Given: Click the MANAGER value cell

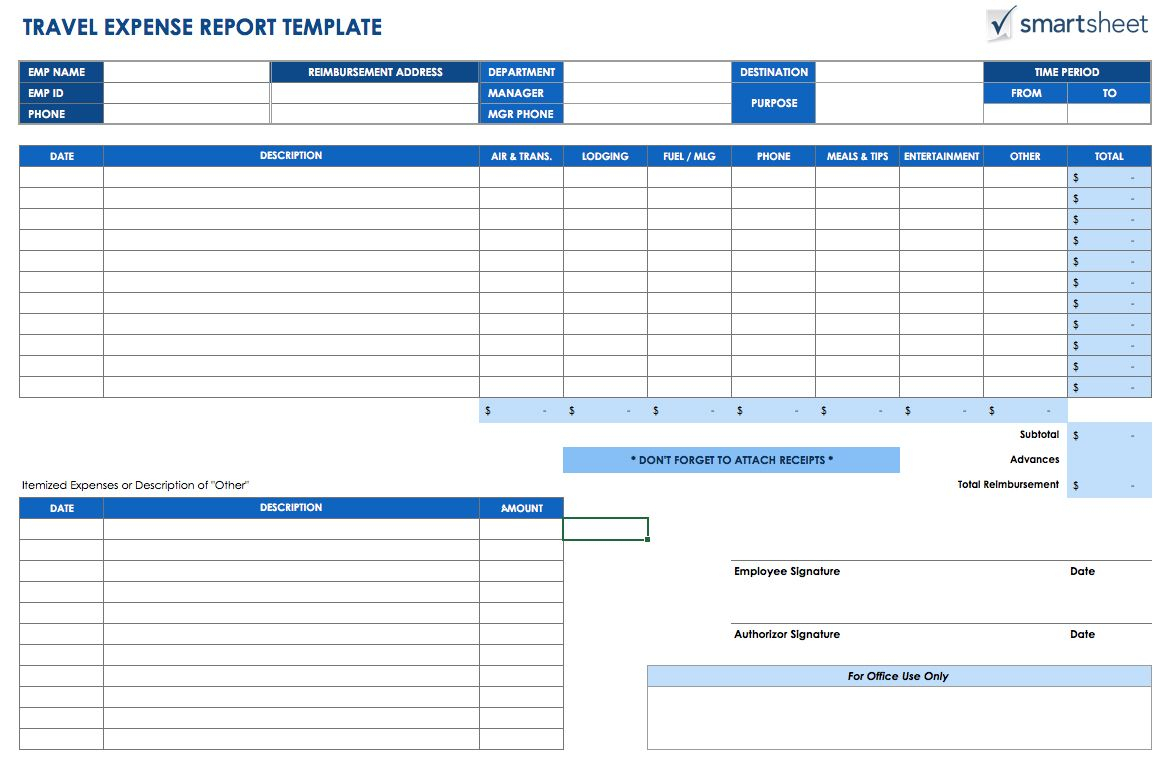Looking at the screenshot, I should coord(647,93).
